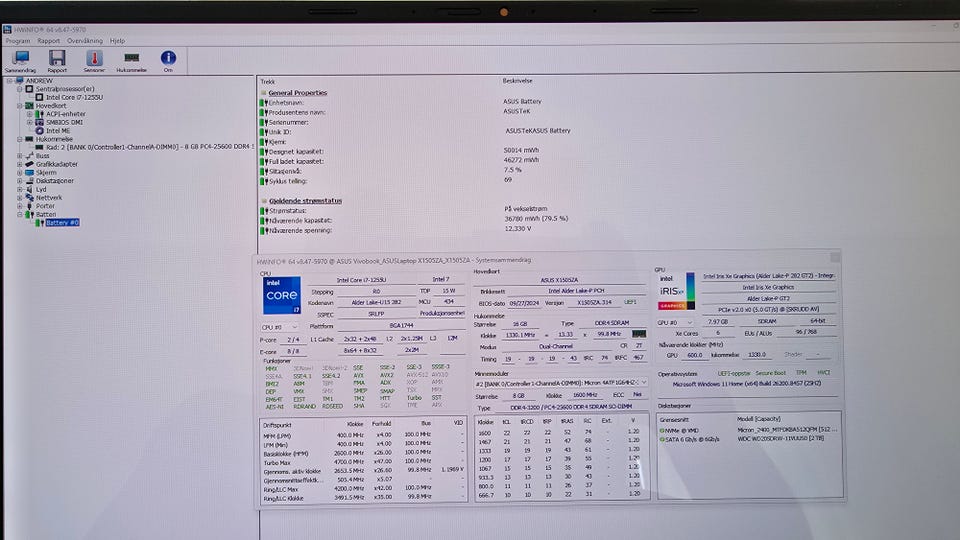The width and height of the screenshot is (960, 540).
Task: Click the Secure Boot status label
Action: click(x=770, y=373)
